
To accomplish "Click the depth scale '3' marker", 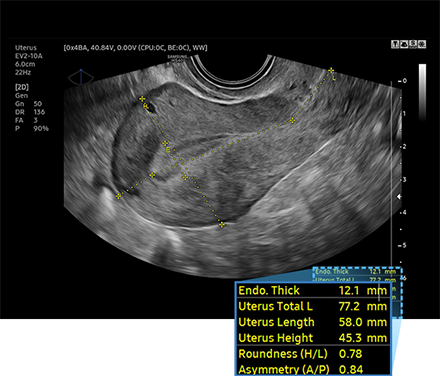I will [x=403, y=180].
